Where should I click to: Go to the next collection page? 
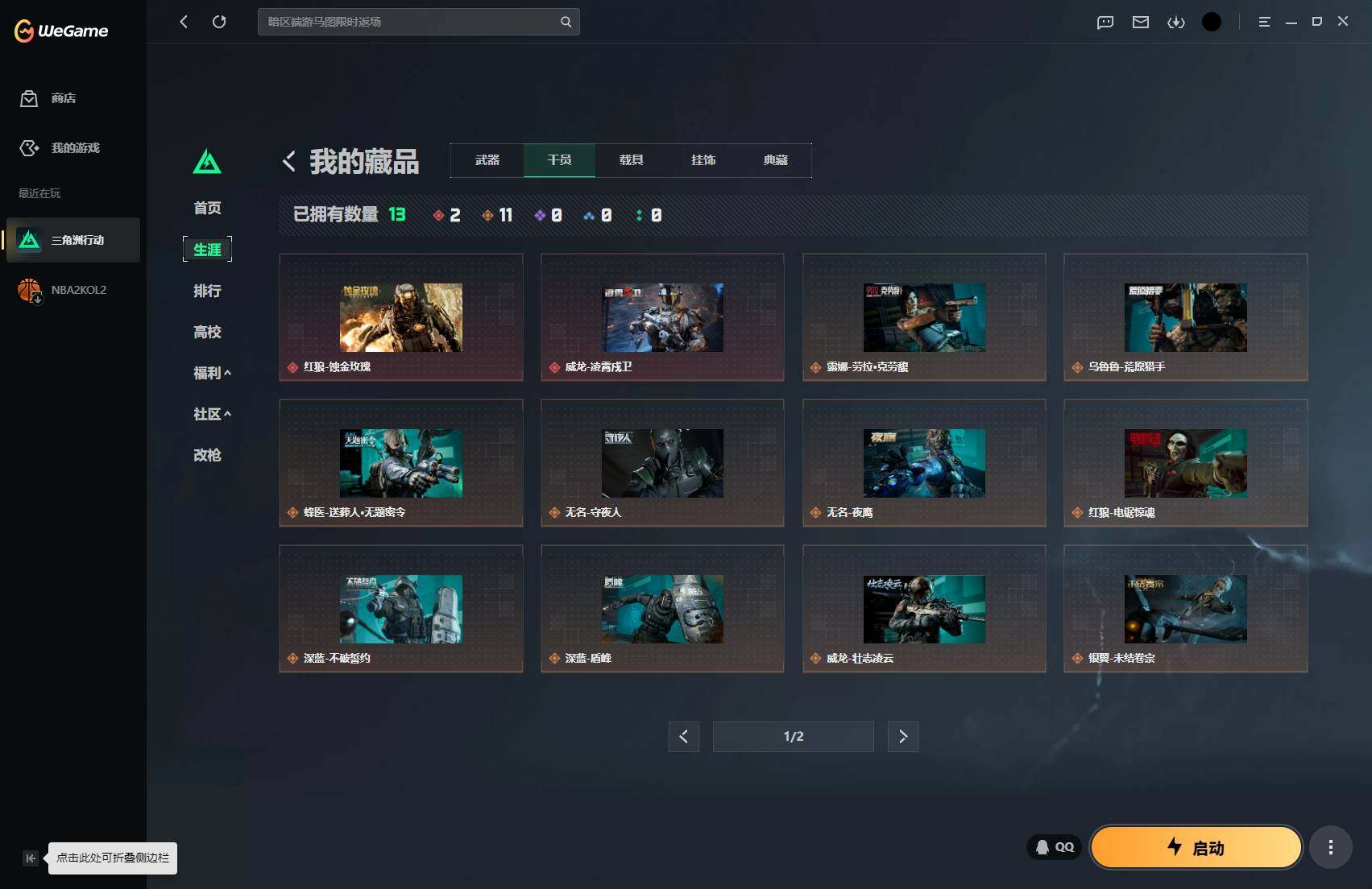[903, 737]
